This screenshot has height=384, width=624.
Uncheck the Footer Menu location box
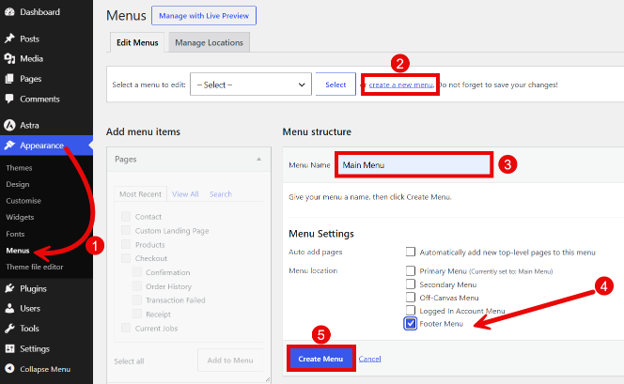pos(410,324)
